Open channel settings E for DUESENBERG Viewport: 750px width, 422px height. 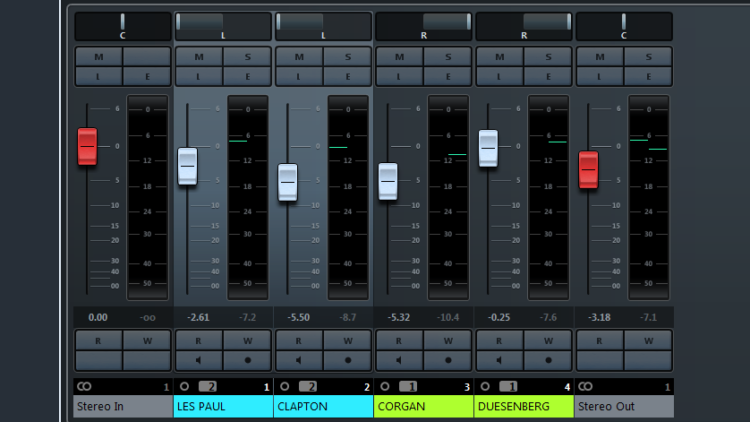point(548,76)
